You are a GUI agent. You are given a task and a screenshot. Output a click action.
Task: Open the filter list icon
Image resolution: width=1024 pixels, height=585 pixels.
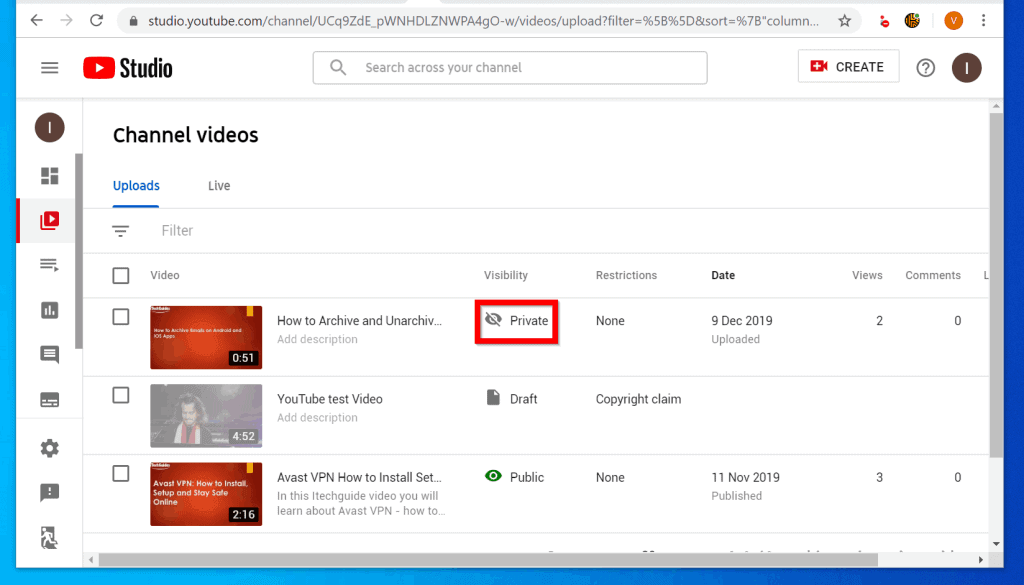click(x=121, y=231)
